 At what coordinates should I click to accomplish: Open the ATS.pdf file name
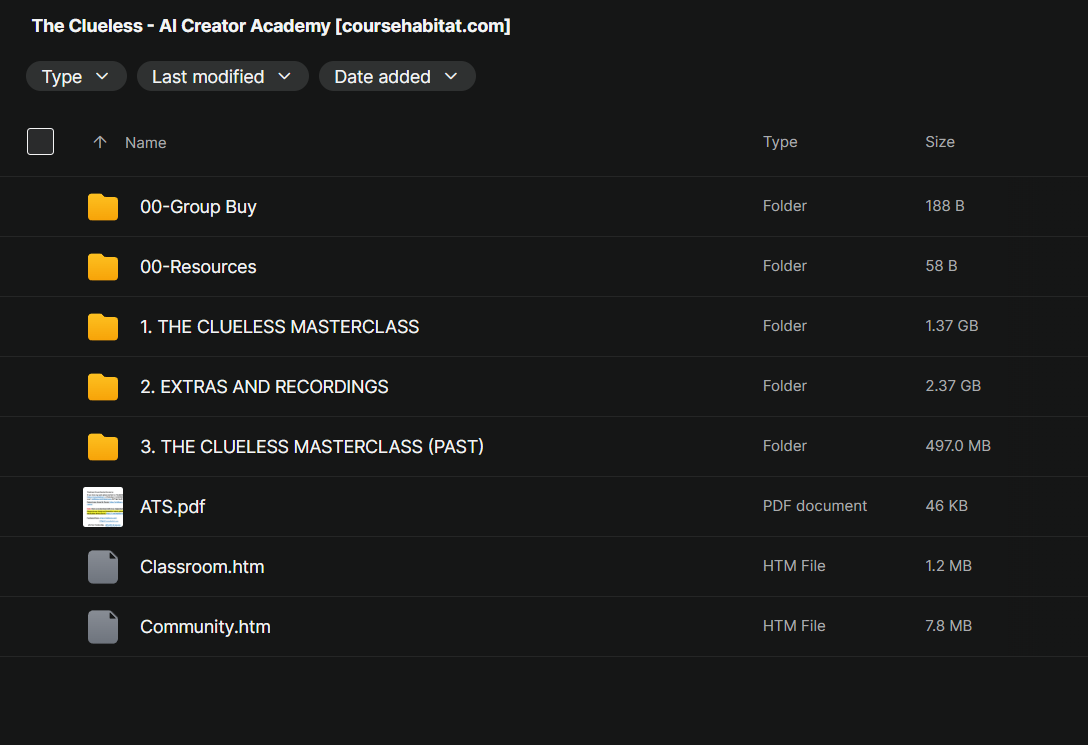pos(173,507)
